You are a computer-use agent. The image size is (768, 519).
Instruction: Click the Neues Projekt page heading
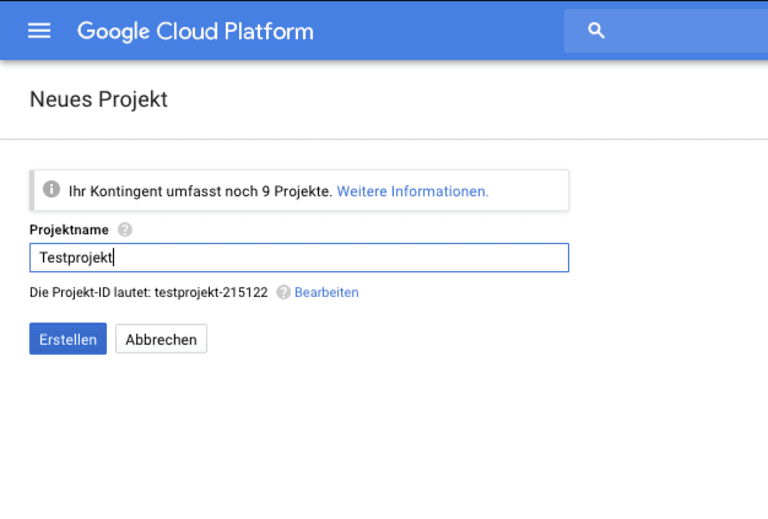coord(98,99)
